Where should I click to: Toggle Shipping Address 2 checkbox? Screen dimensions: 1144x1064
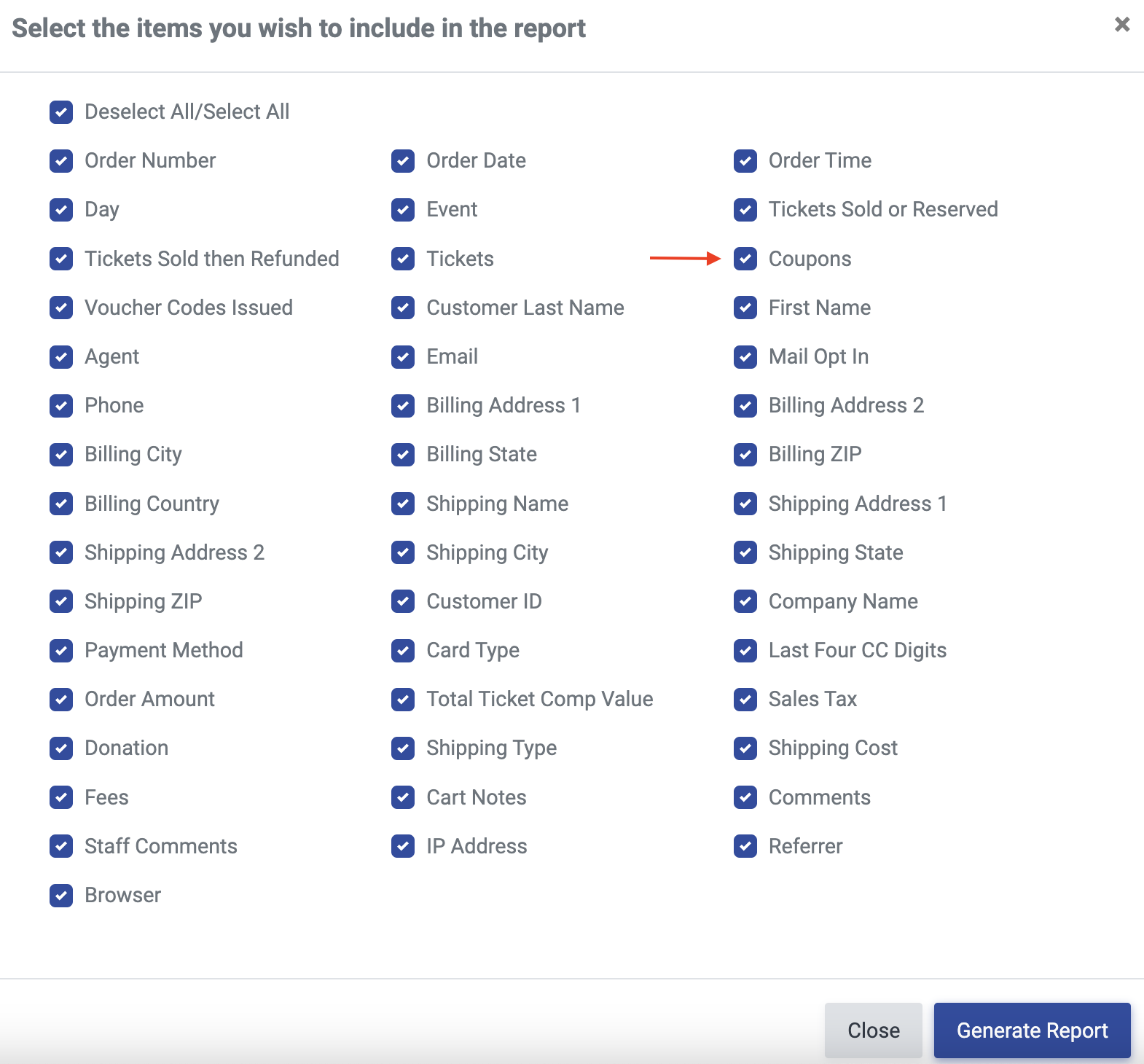pos(61,552)
